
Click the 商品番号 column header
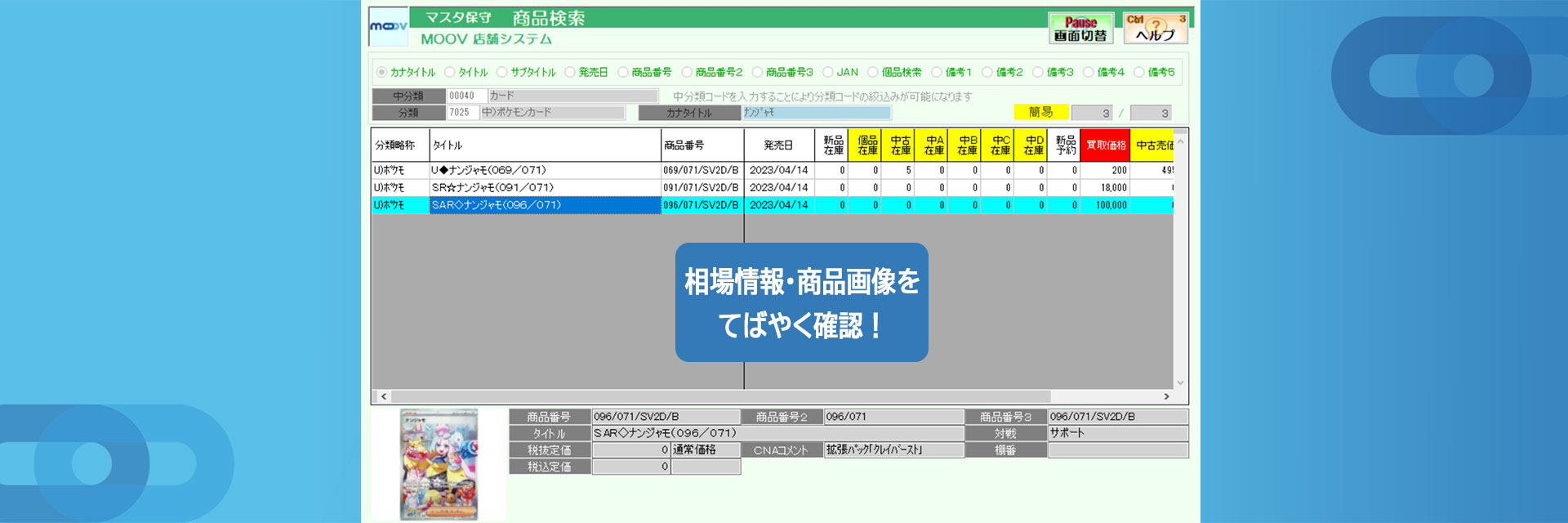(702, 145)
